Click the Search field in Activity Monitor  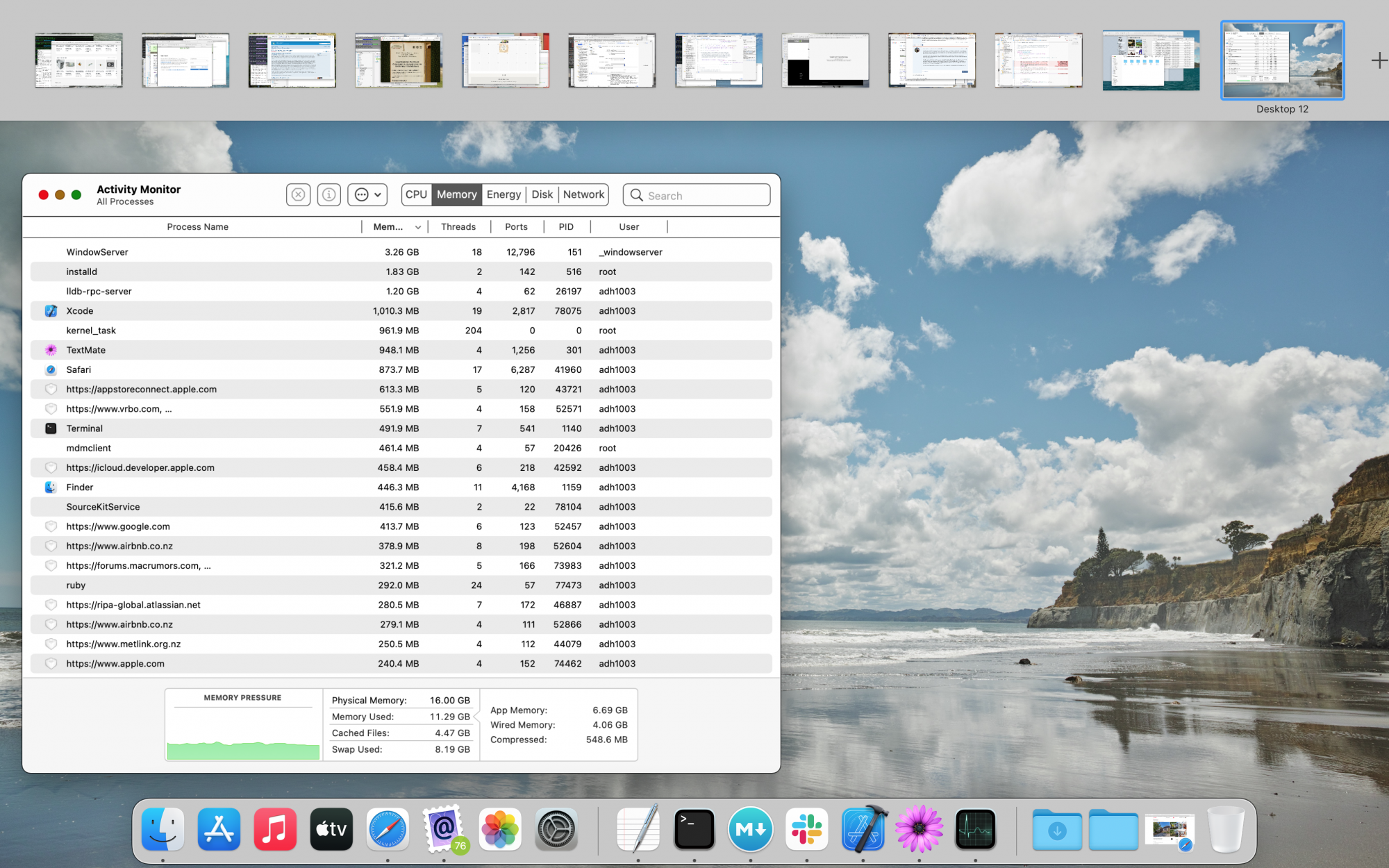(x=705, y=196)
